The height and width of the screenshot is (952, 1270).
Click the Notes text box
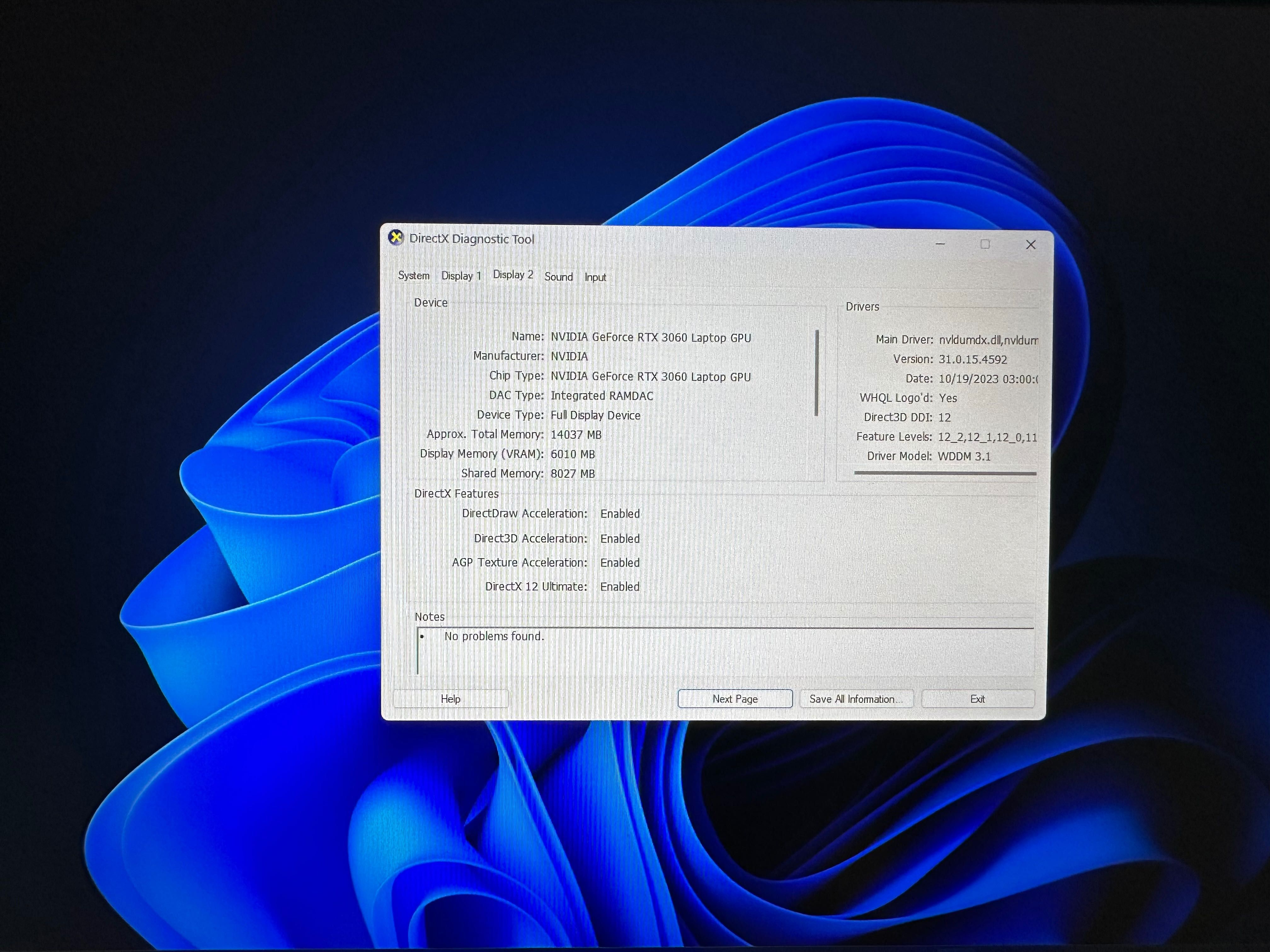coord(725,651)
